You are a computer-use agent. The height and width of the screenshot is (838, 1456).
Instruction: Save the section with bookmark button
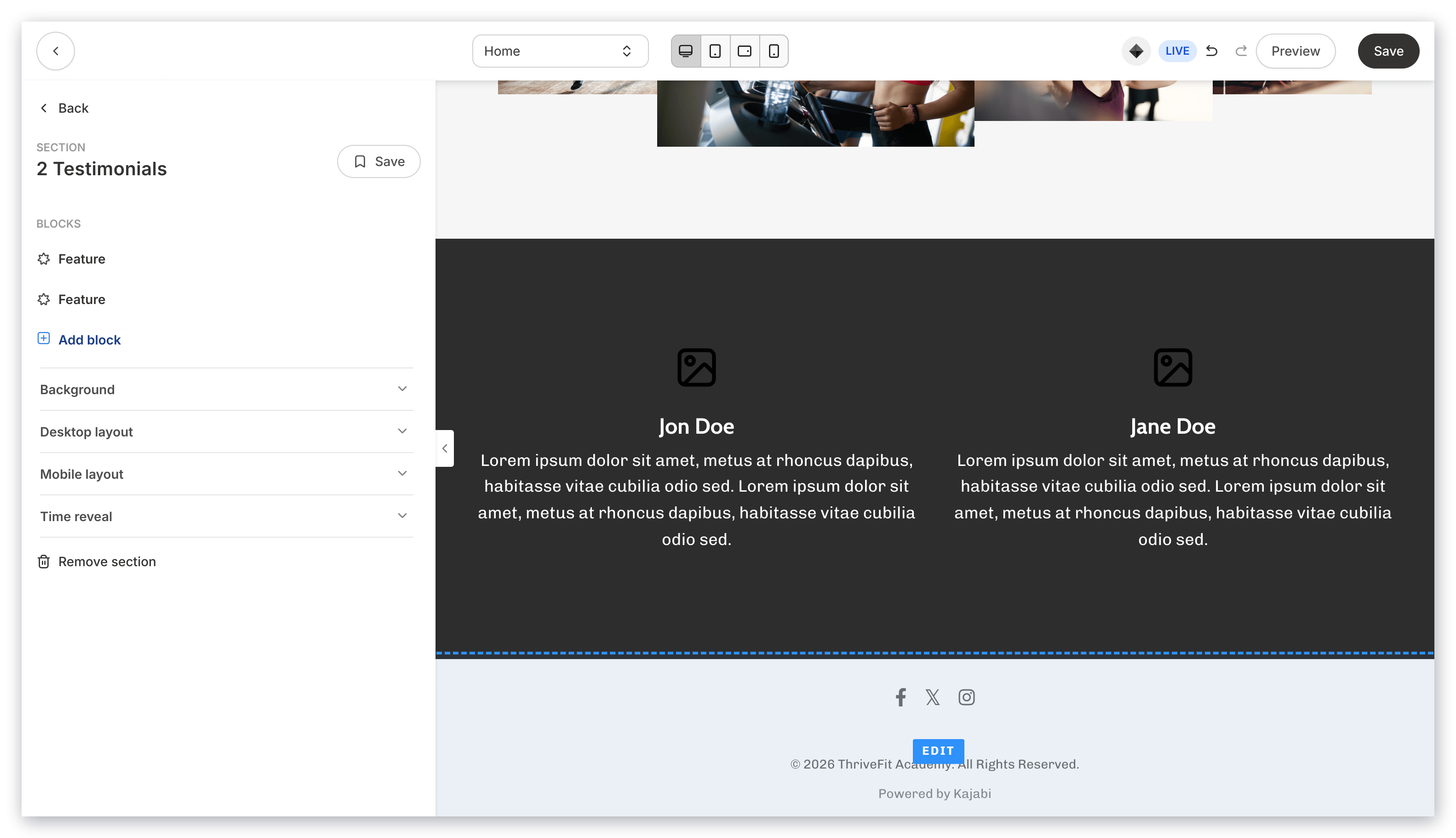pos(378,162)
